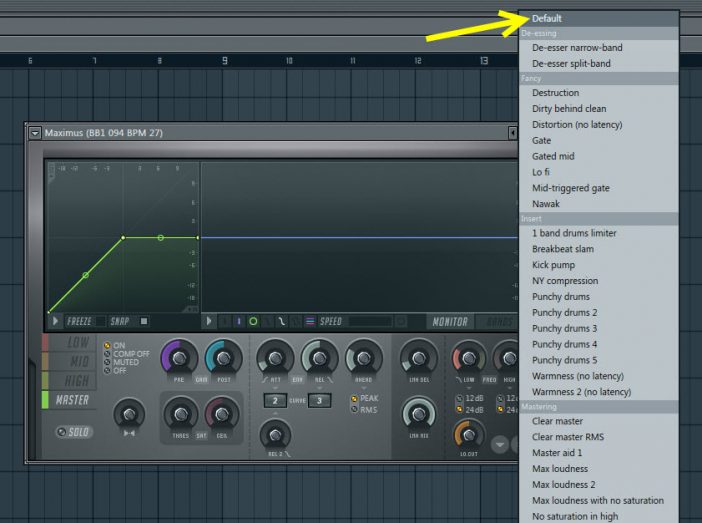This screenshot has height=523, width=702.
Task: Click the release curve value box showing 3
Action: pos(319,400)
